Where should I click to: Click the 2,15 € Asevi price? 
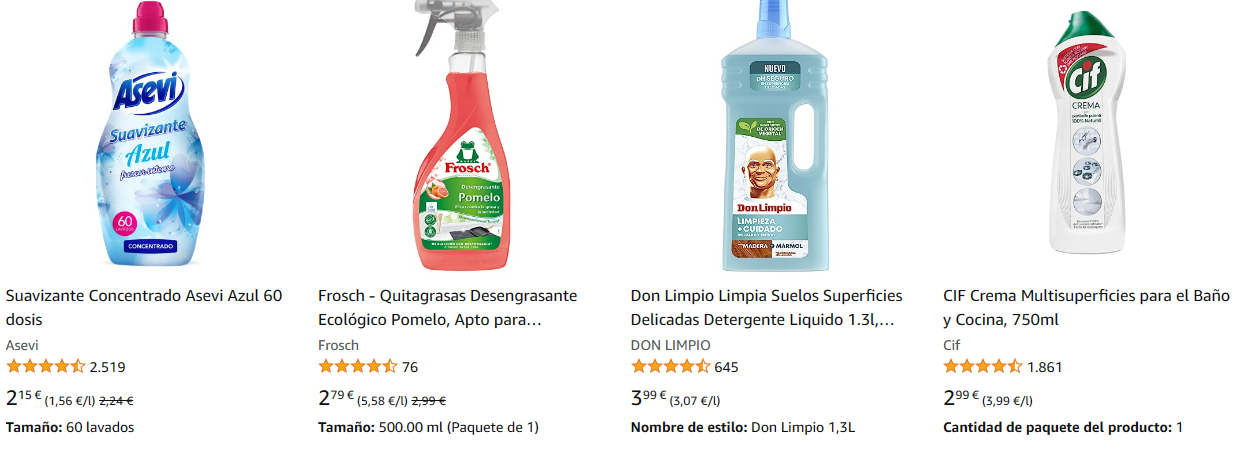pos(24,397)
